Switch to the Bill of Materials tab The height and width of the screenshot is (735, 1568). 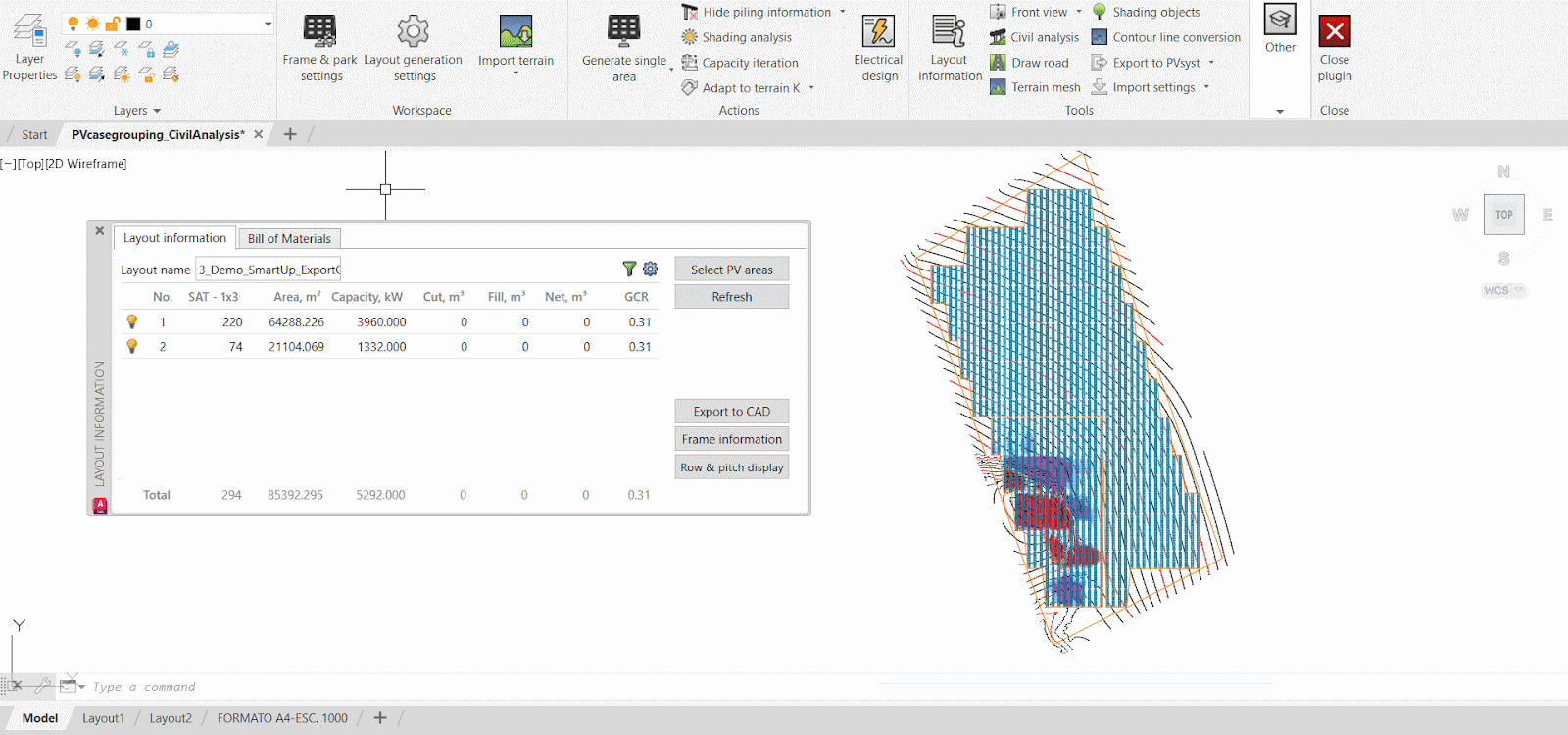[289, 238]
